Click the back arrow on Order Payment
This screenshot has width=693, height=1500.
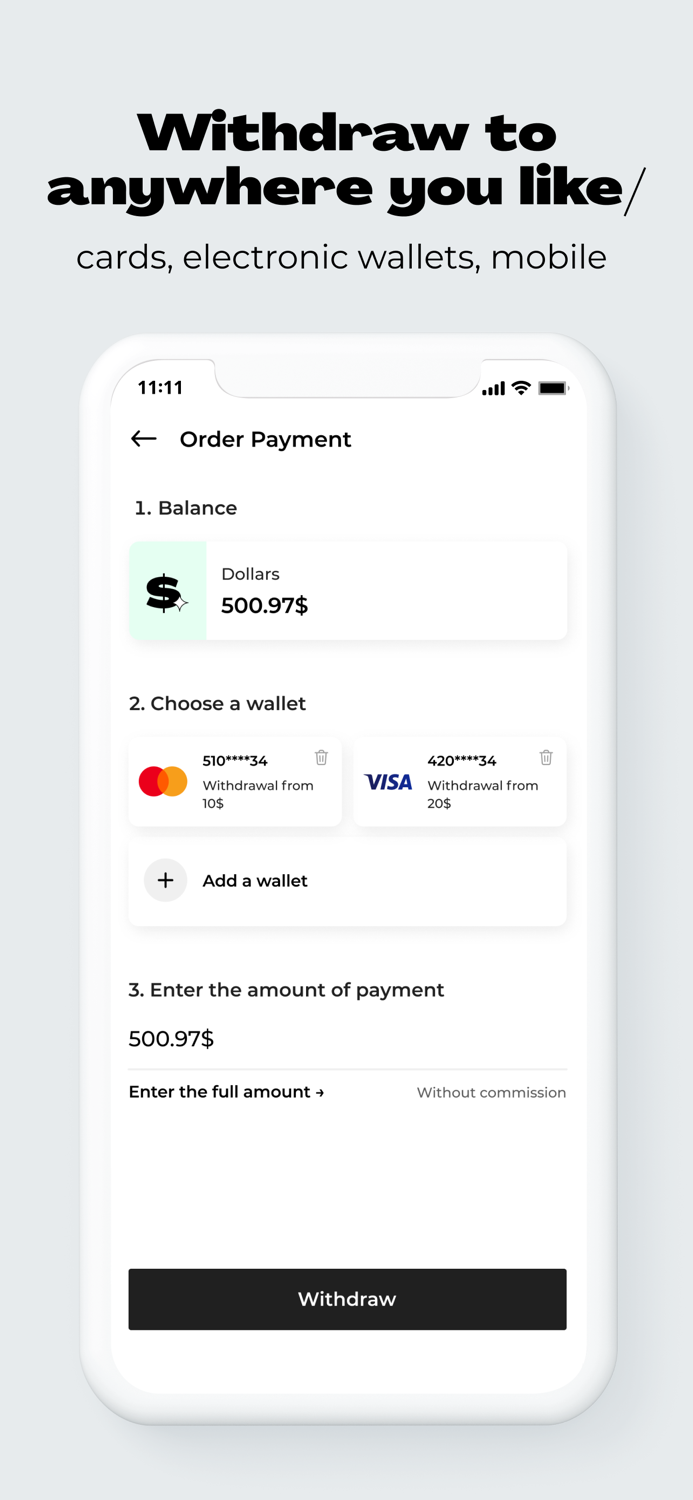coord(143,439)
